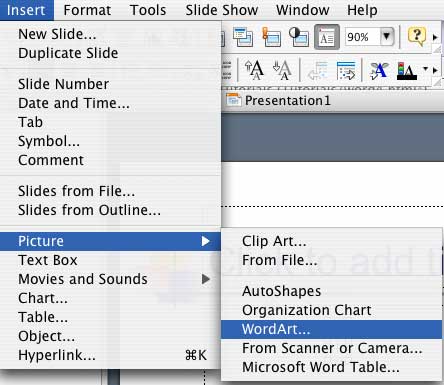Choose AutoShapes in Picture submenu
Viewport: 444px width, 385px height.
point(332,291)
